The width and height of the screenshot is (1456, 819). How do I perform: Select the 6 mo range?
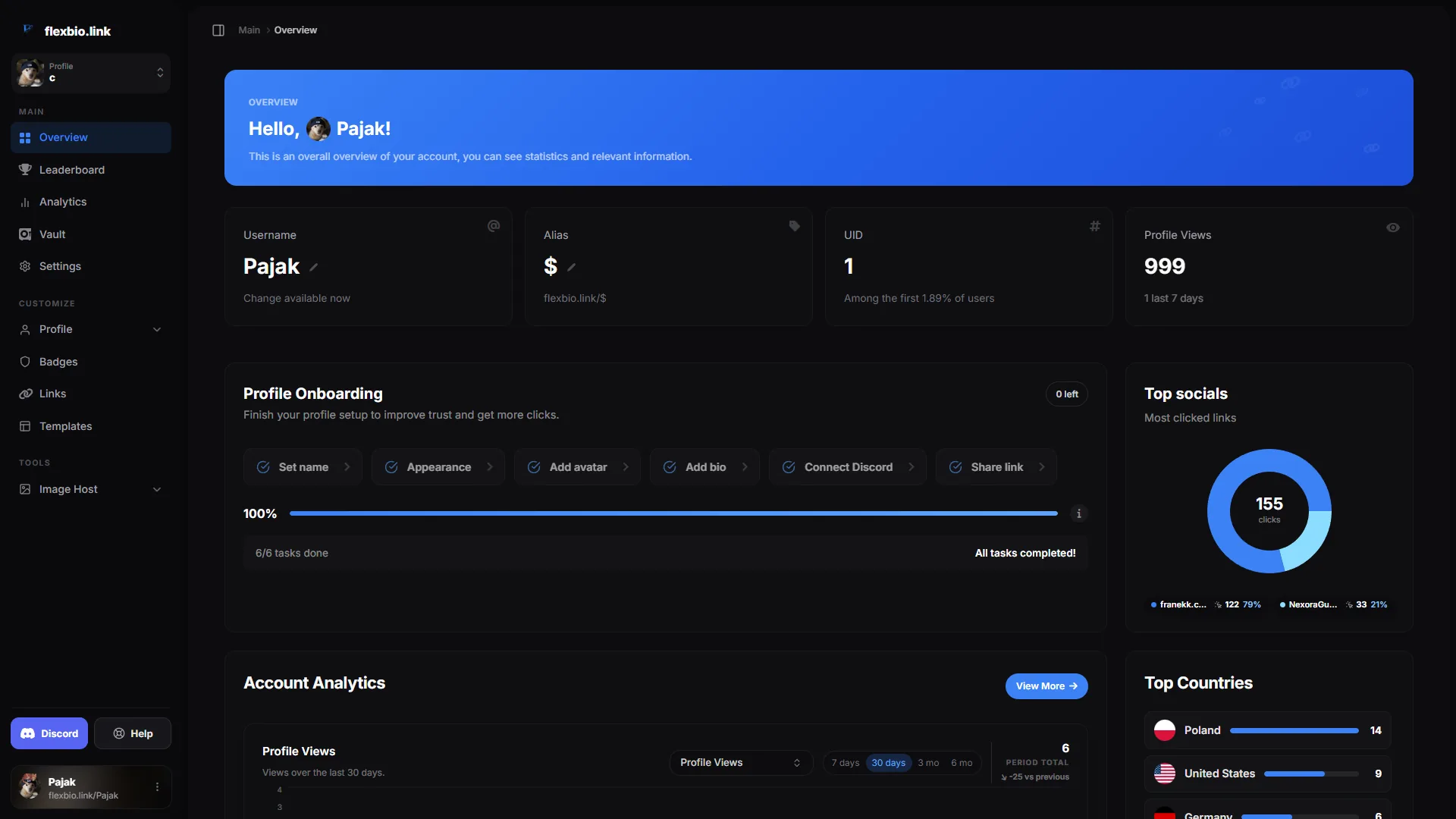[962, 763]
